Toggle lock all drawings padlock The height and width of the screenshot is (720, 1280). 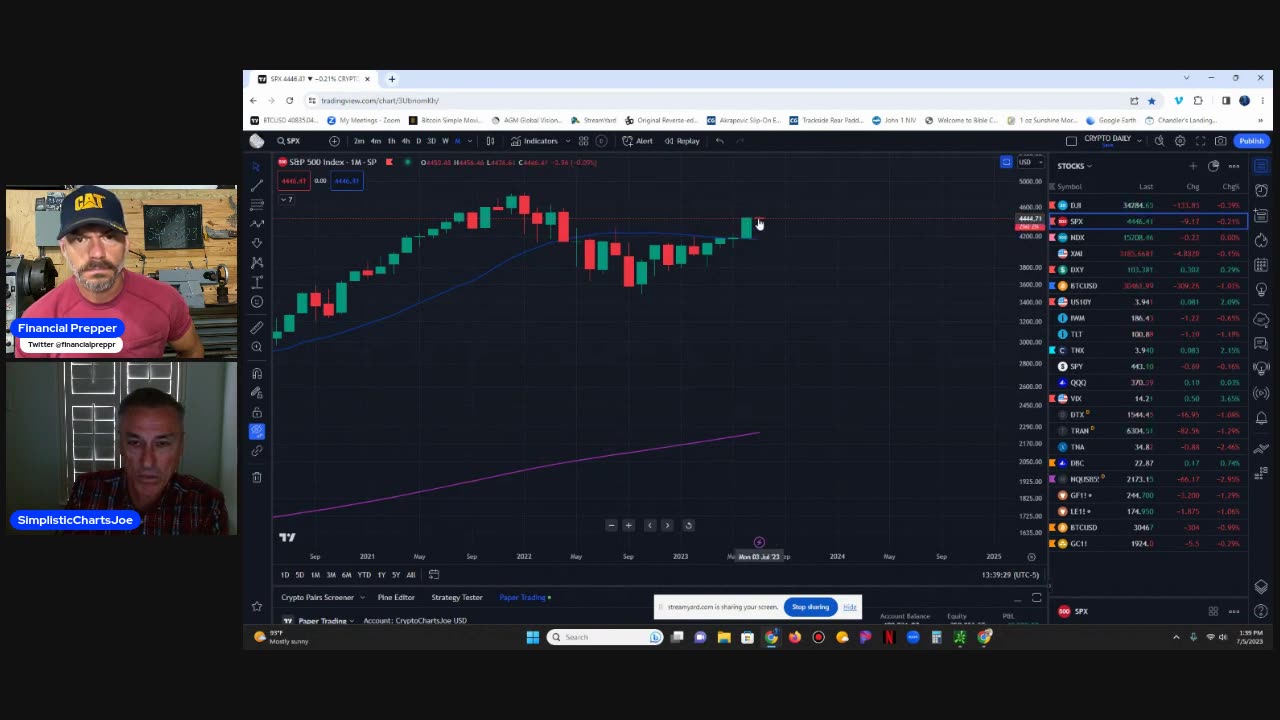point(256,412)
